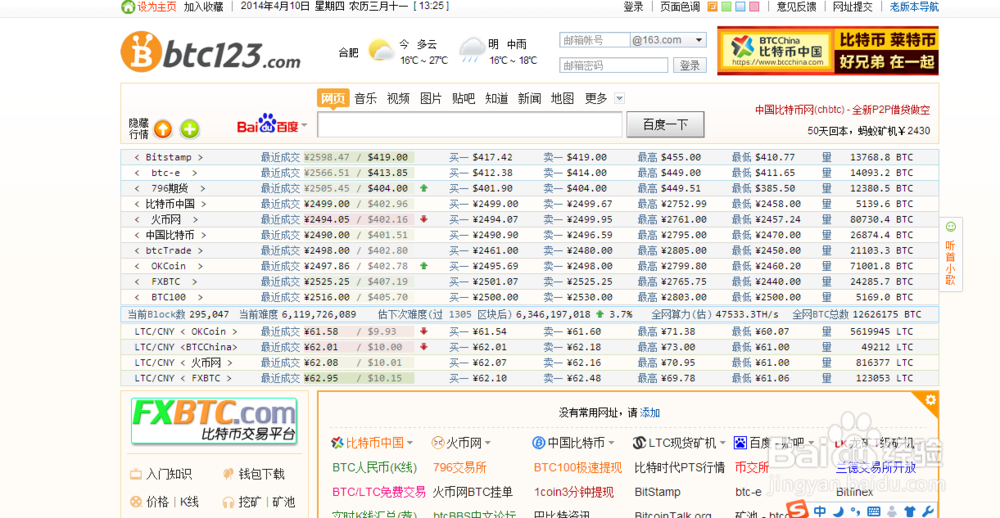
Task: Click into the Baidu search text box
Action: click(469, 124)
